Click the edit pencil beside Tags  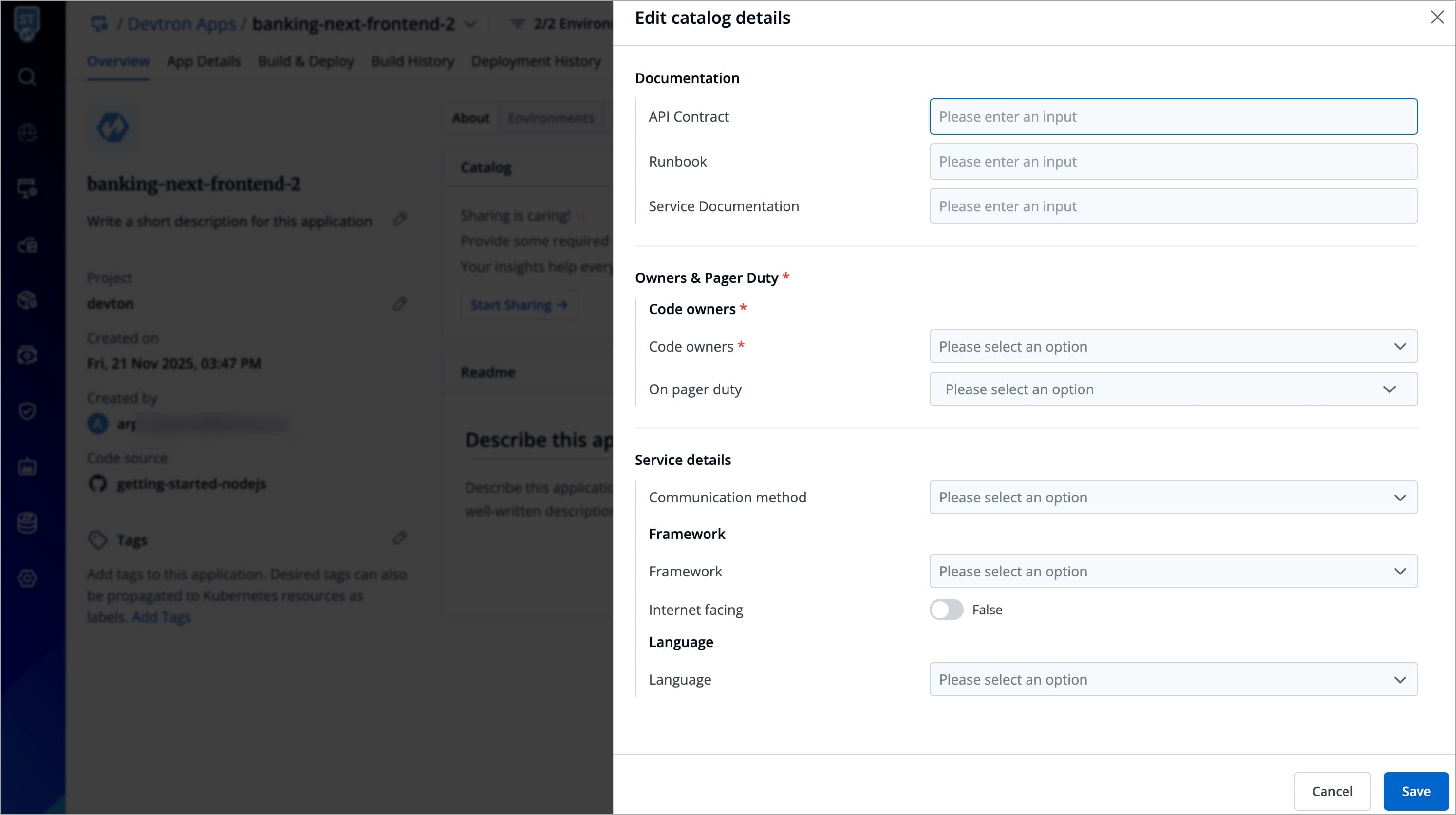pos(400,538)
